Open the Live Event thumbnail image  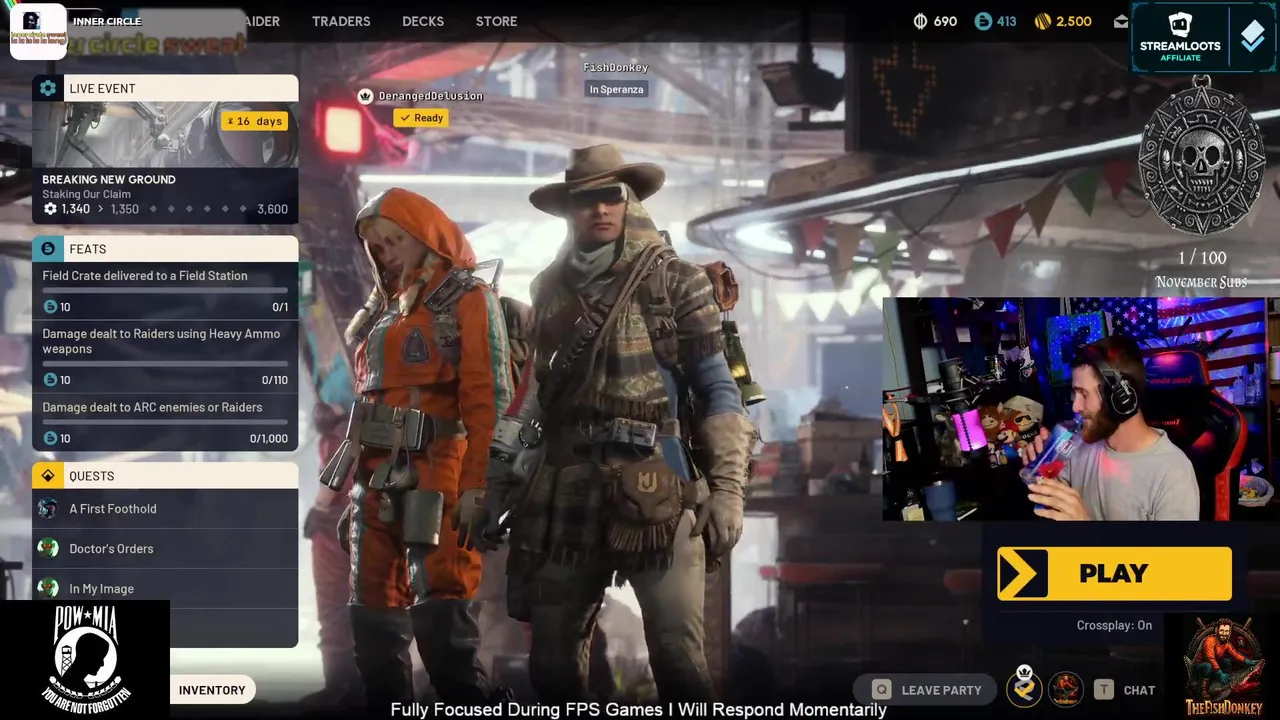click(x=165, y=134)
